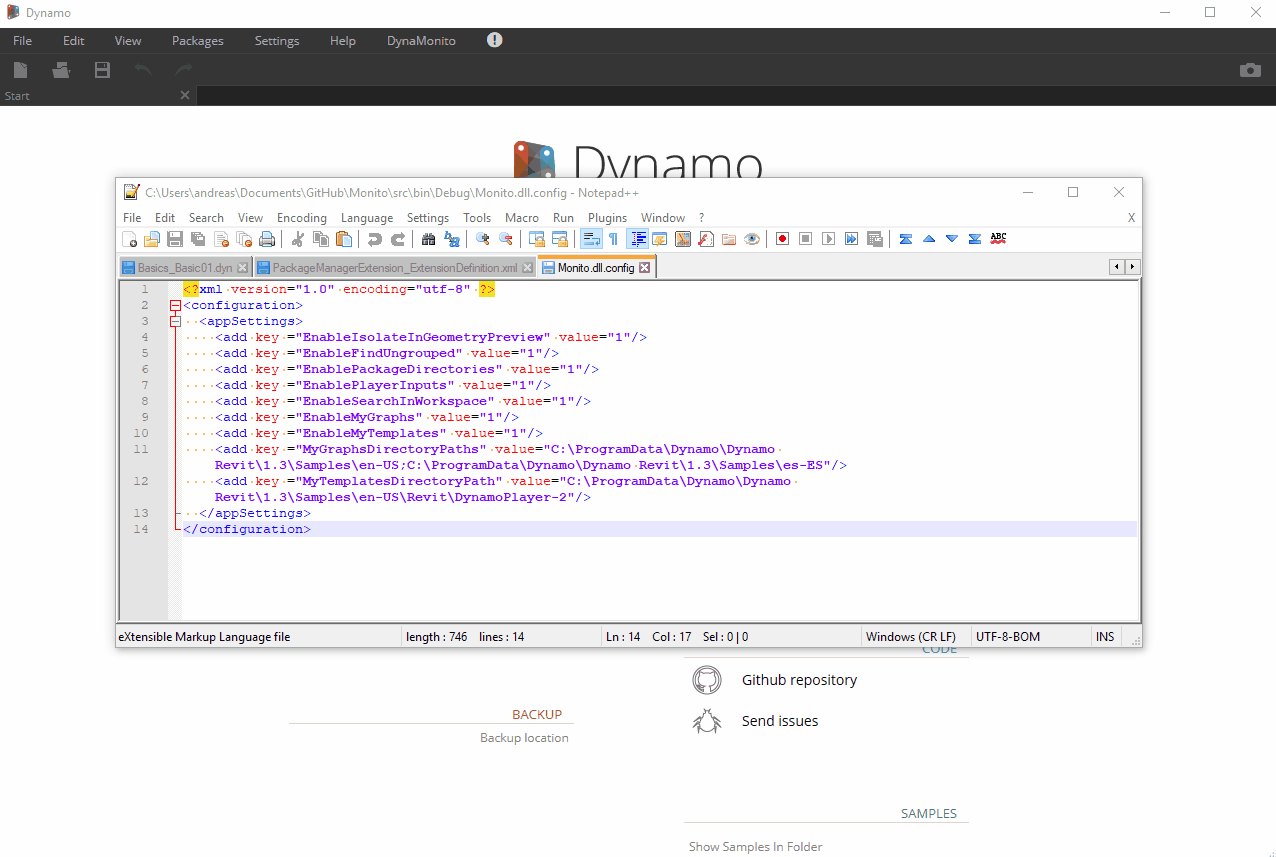
Task: Click the Paste clipboard icon
Action: click(344, 239)
